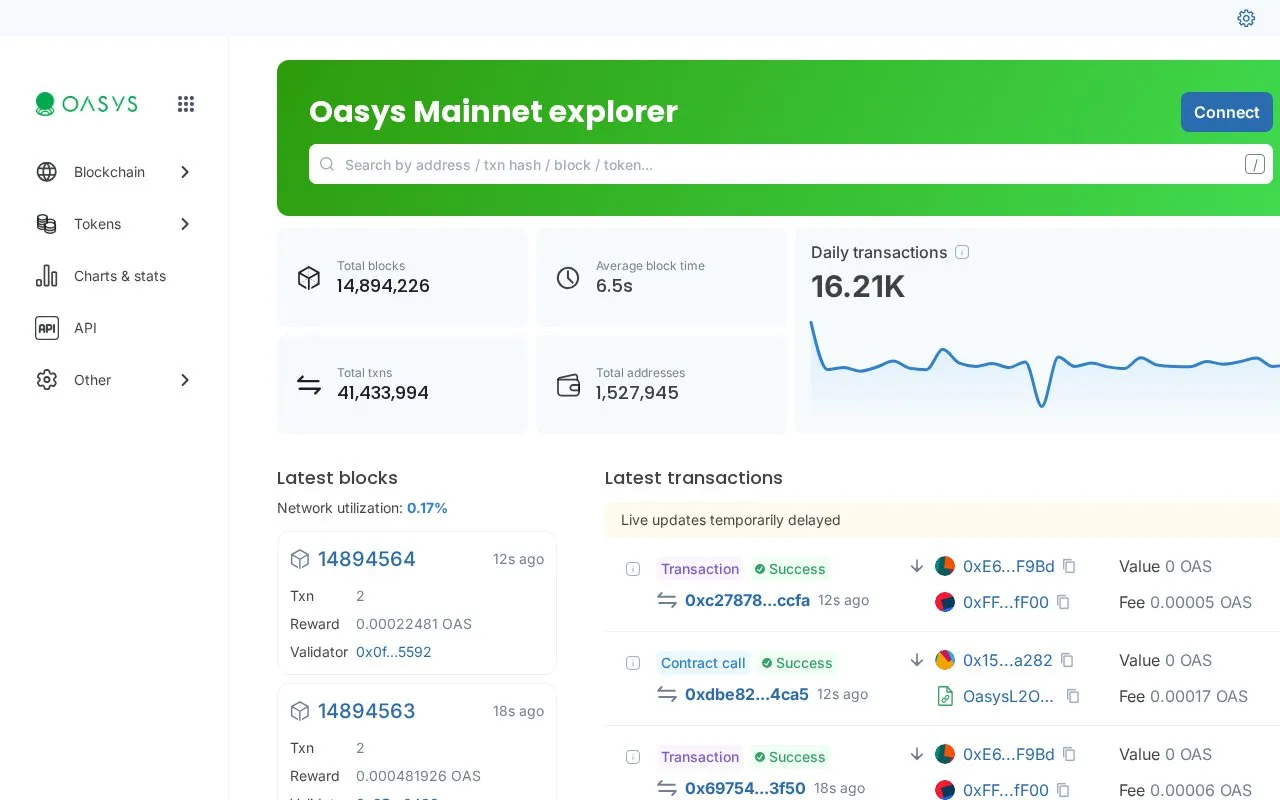The height and width of the screenshot is (800, 1280).
Task: Open the settings gear icon
Action: coord(1246,18)
